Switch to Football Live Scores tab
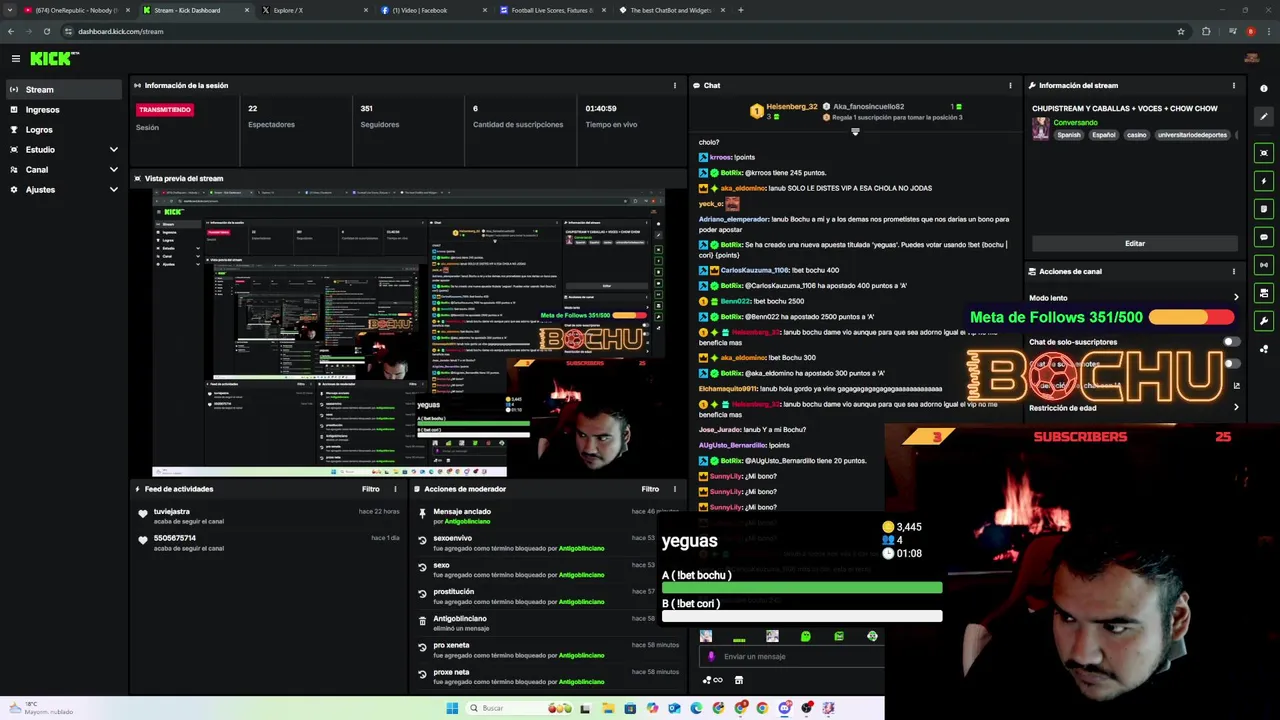 point(552,10)
